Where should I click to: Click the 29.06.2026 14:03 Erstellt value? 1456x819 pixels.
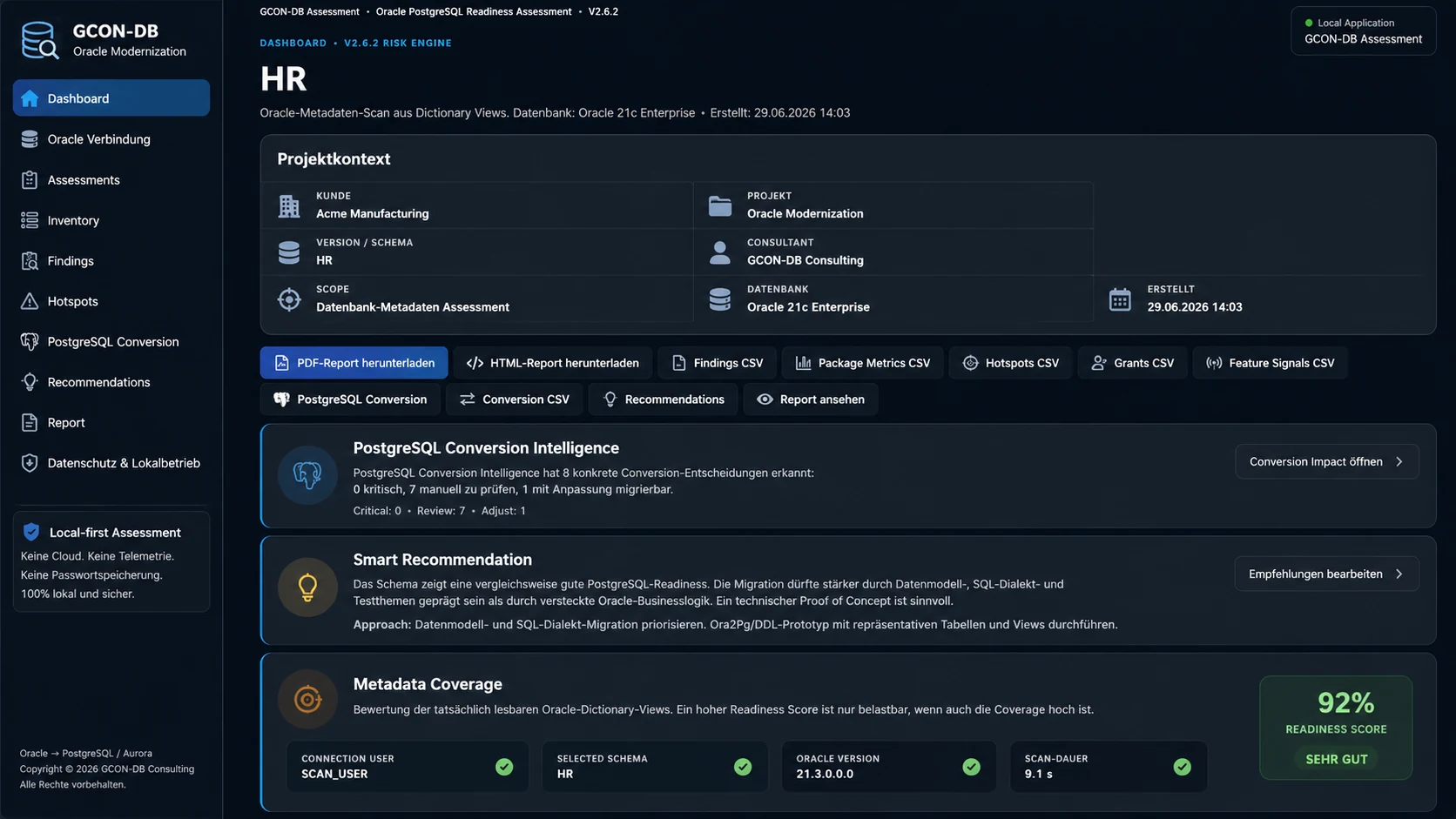1195,307
